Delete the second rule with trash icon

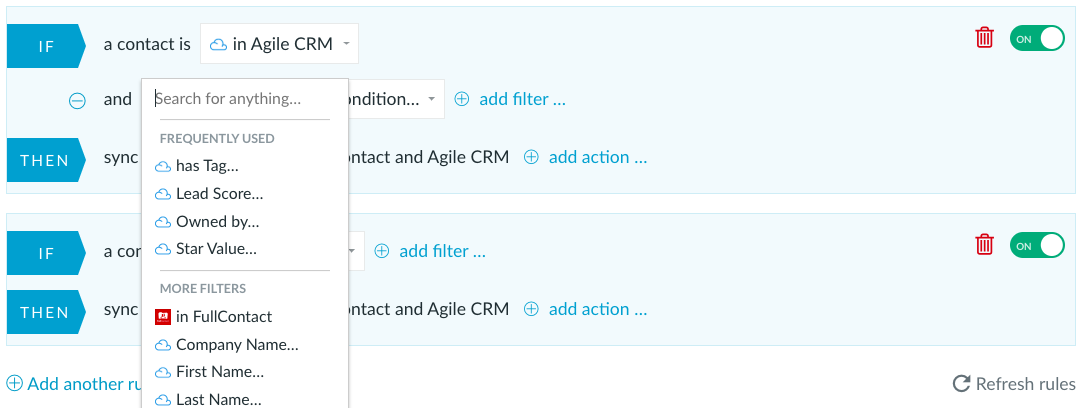pyautogui.click(x=984, y=245)
